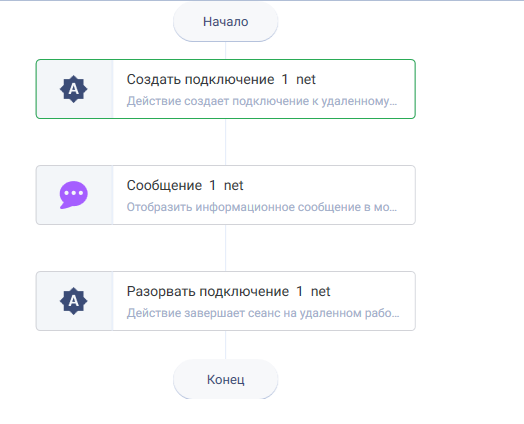The height and width of the screenshot is (424, 524).
Task: Click description 'Действие завершает сеанс на удаленном рабо…'
Action: tap(263, 313)
